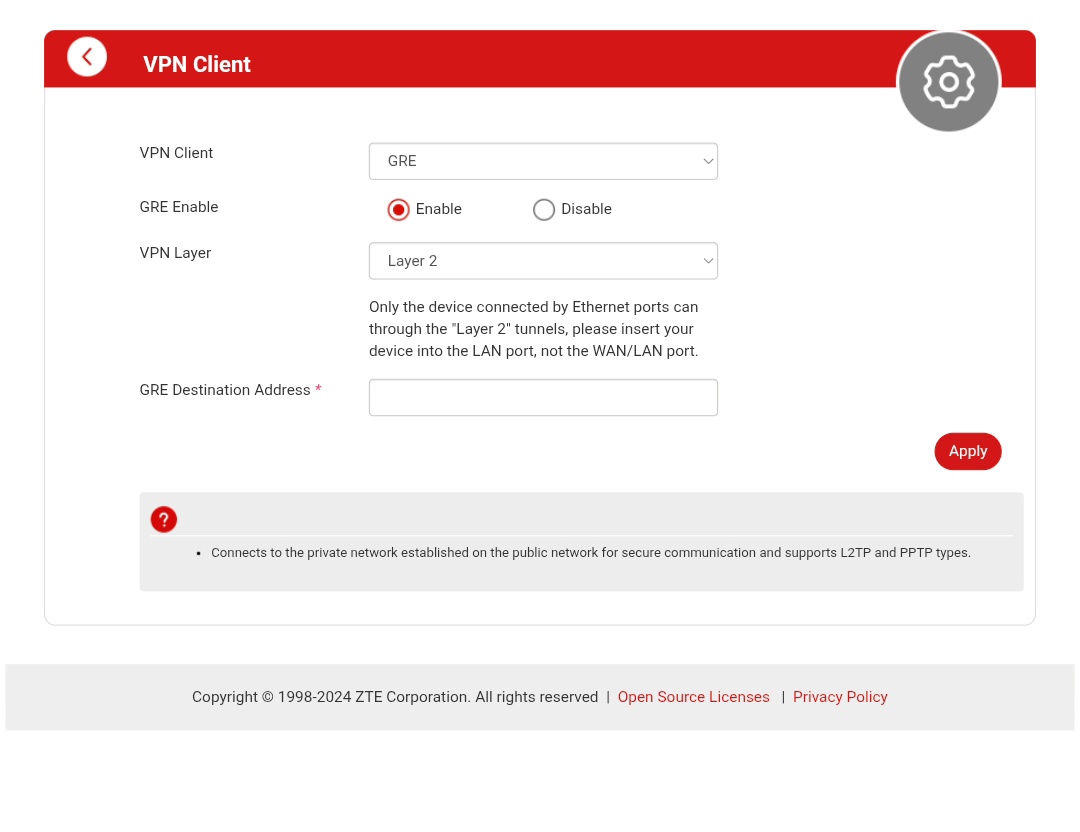Click the help description about L2TP and PPTP
Screen dimensions: 1080x832
pyautogui.click(x=590, y=552)
